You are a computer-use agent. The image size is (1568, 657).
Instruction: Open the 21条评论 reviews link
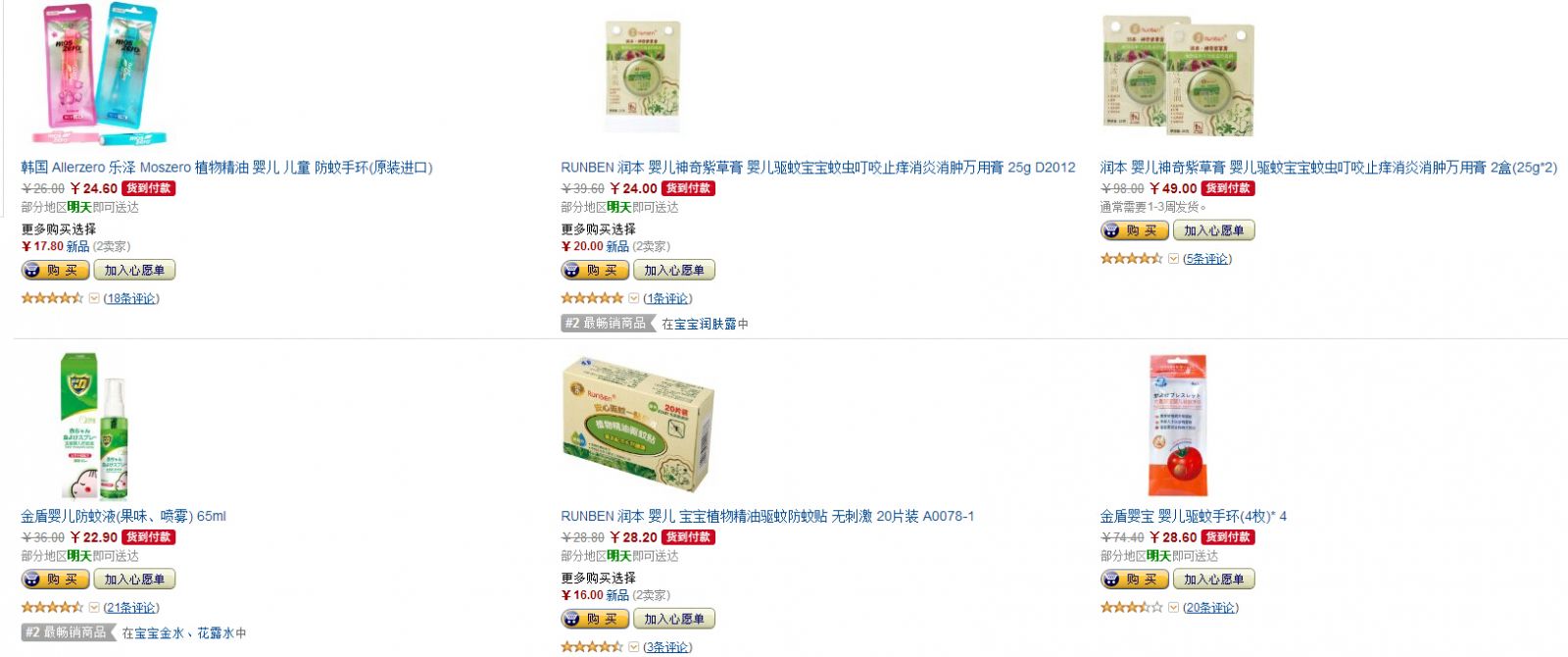pyautogui.click(x=131, y=608)
